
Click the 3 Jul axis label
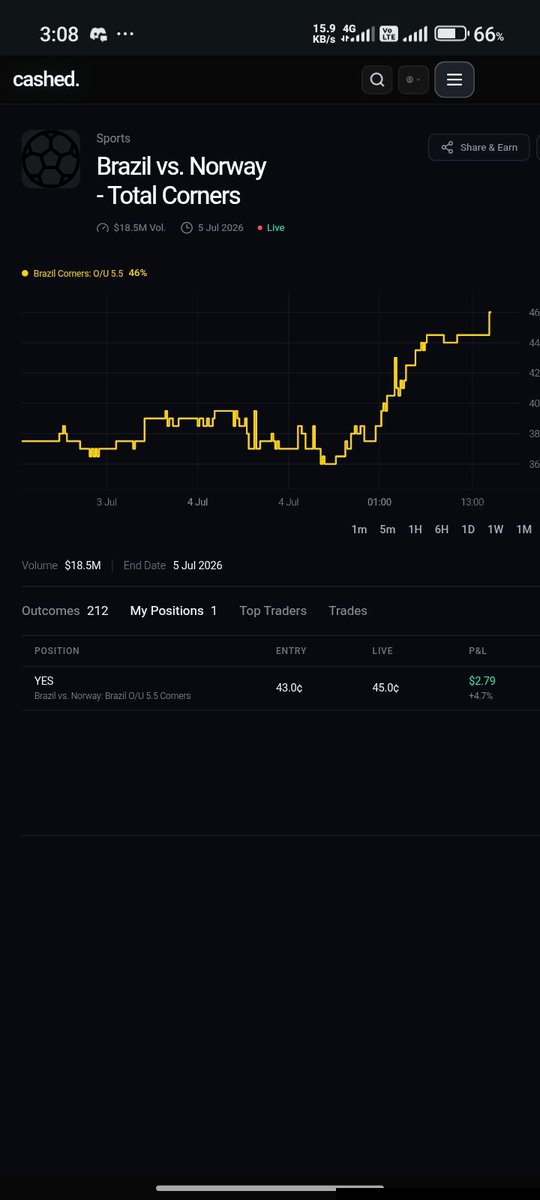click(x=107, y=502)
